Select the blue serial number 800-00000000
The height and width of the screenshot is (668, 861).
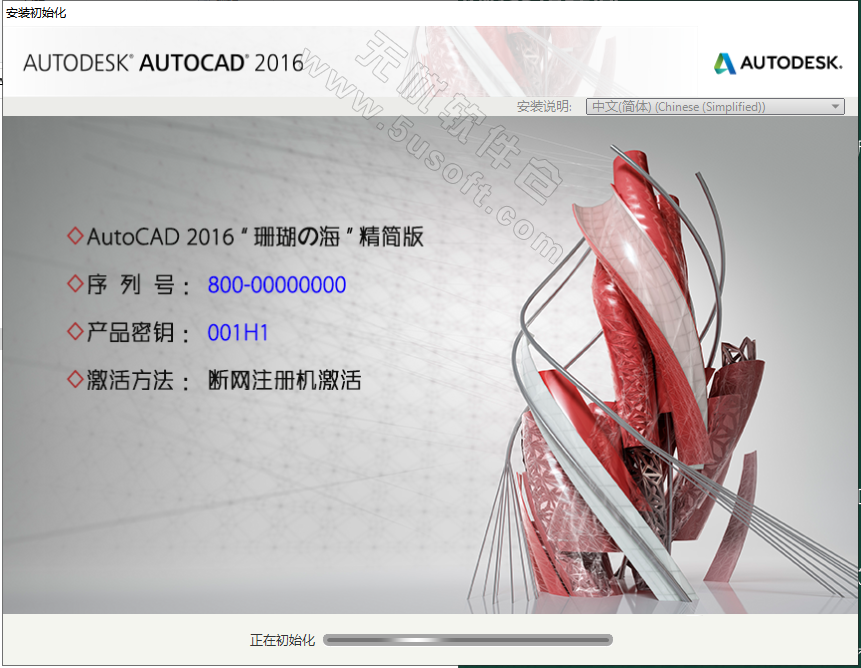pyautogui.click(x=276, y=285)
